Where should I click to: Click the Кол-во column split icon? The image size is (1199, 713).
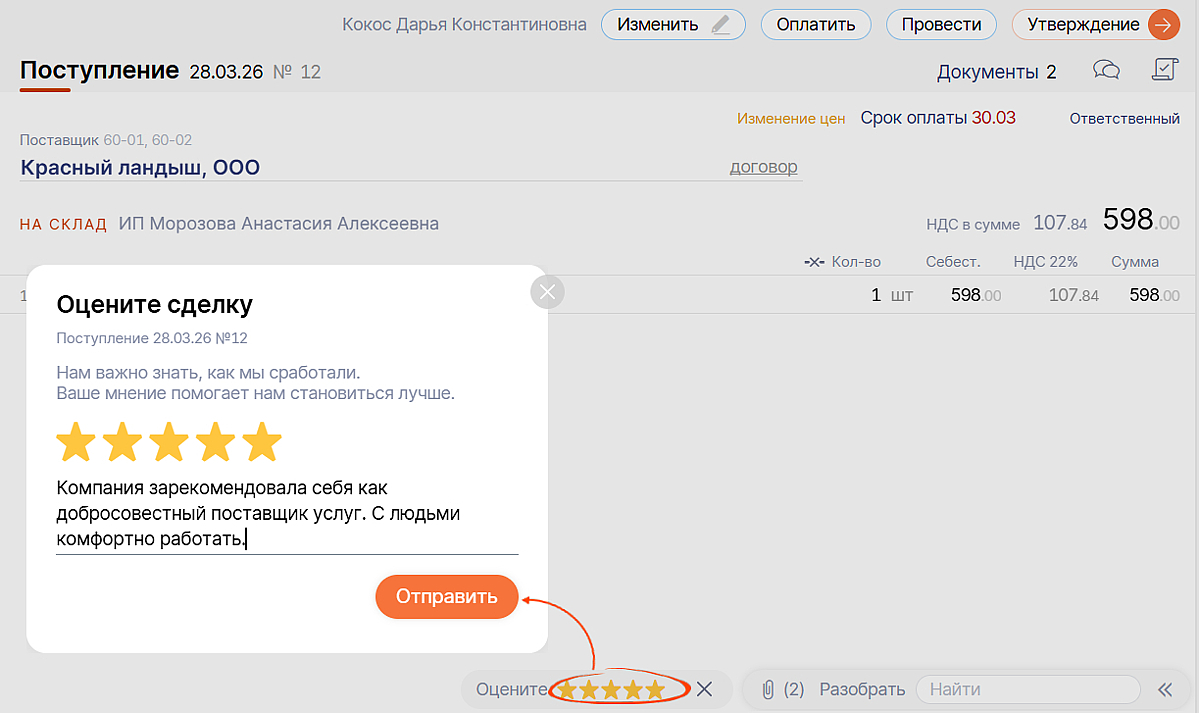pos(814,262)
